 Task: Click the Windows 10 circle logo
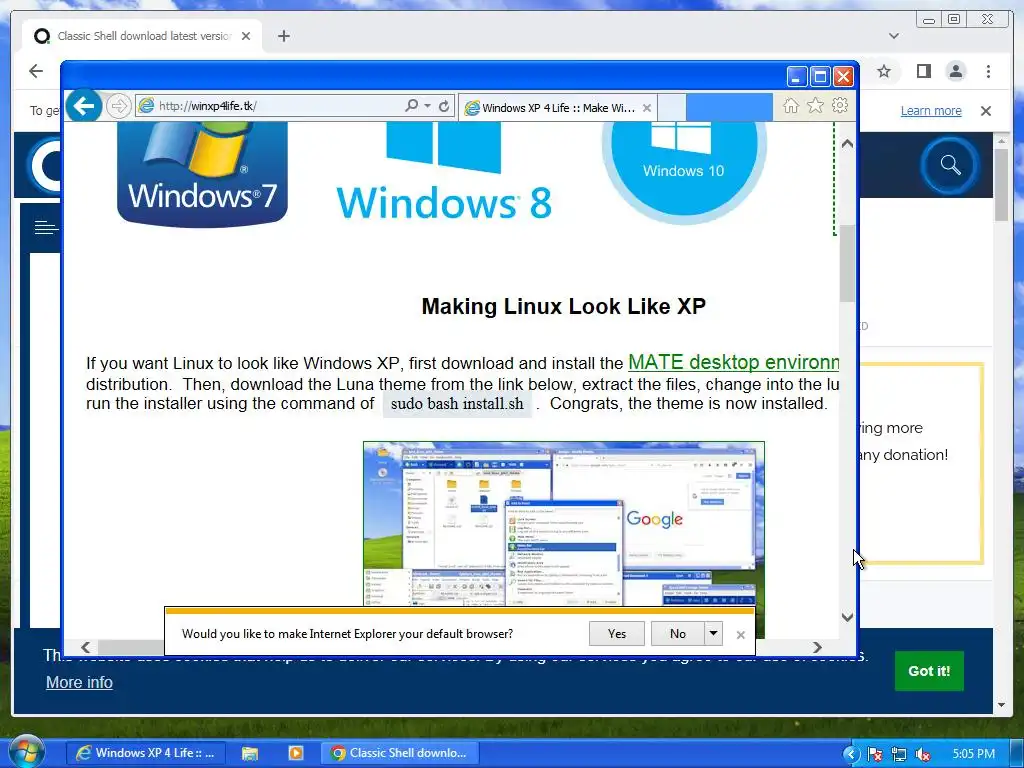click(x=683, y=171)
